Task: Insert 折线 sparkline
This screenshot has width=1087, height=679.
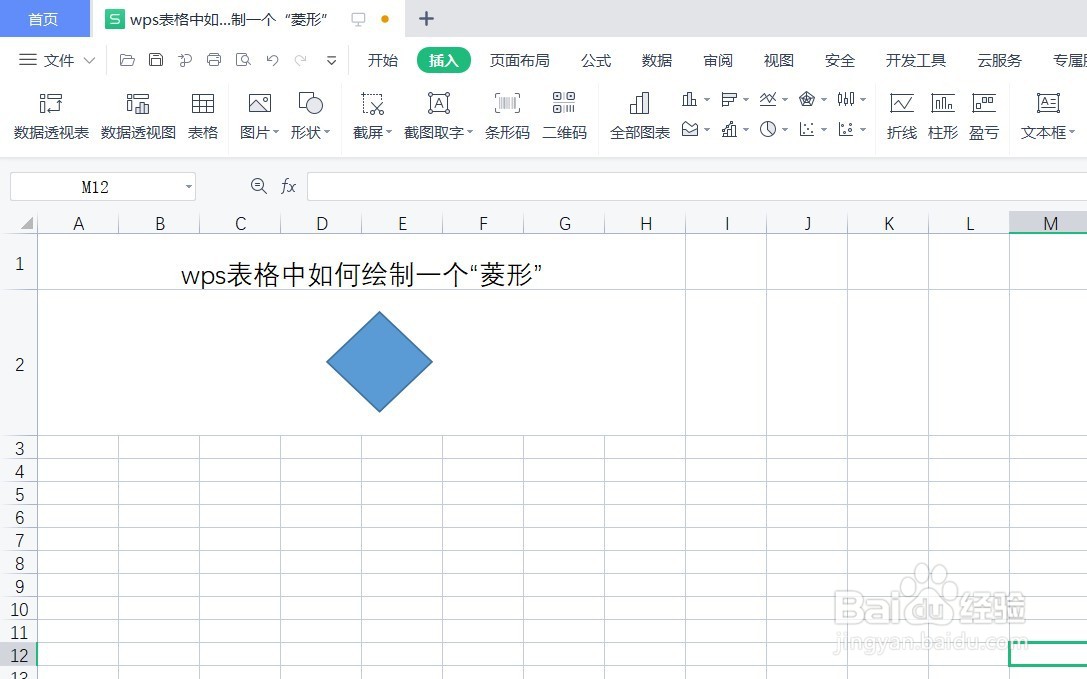Action: [x=901, y=117]
